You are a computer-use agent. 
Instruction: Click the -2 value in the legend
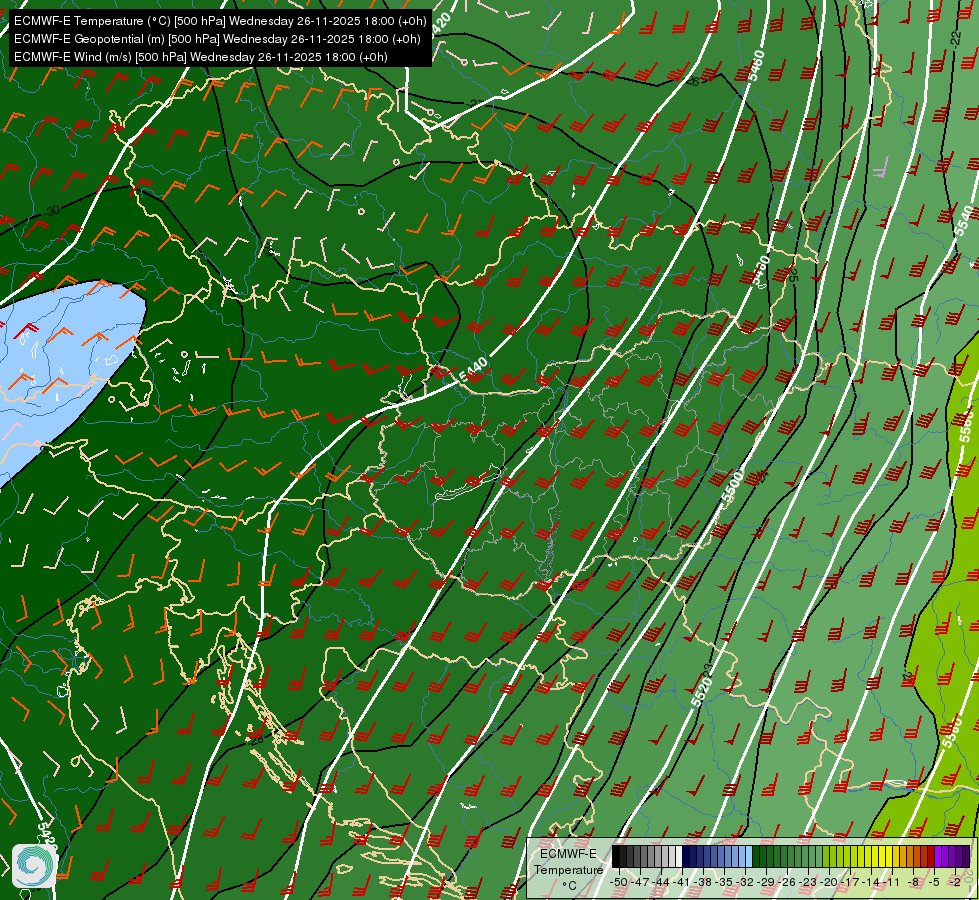pyautogui.click(x=955, y=882)
